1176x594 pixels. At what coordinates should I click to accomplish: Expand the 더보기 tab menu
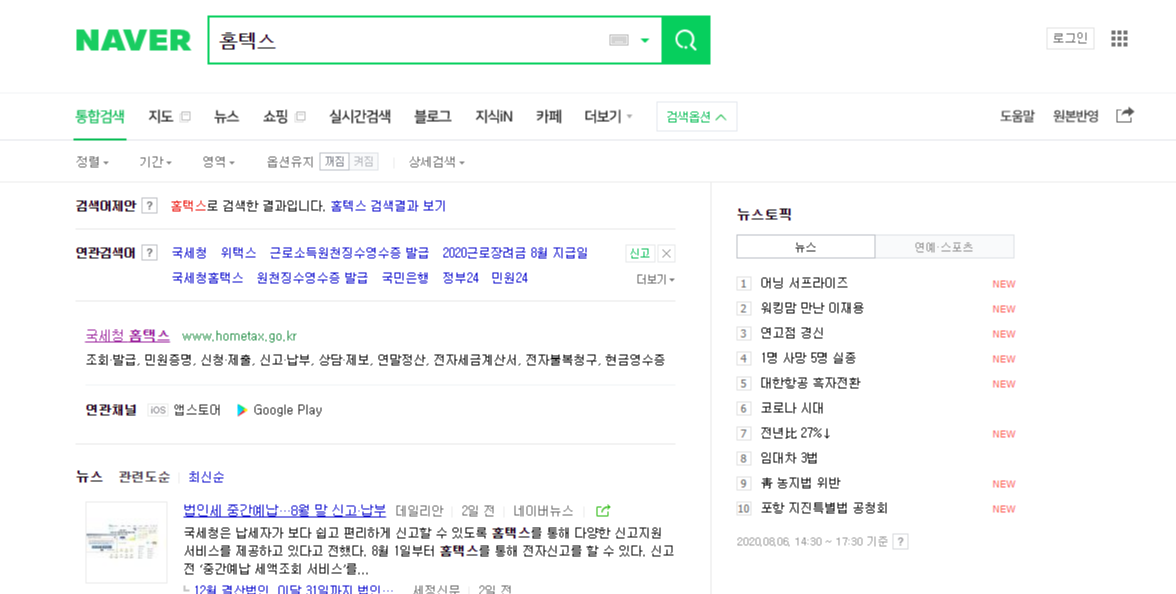(608, 117)
